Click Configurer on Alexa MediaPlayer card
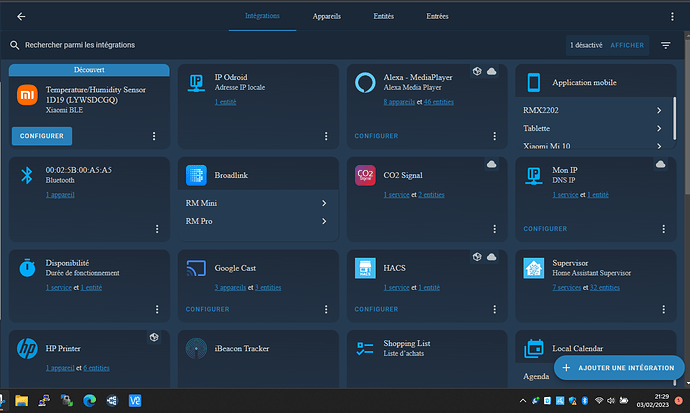 [376, 136]
